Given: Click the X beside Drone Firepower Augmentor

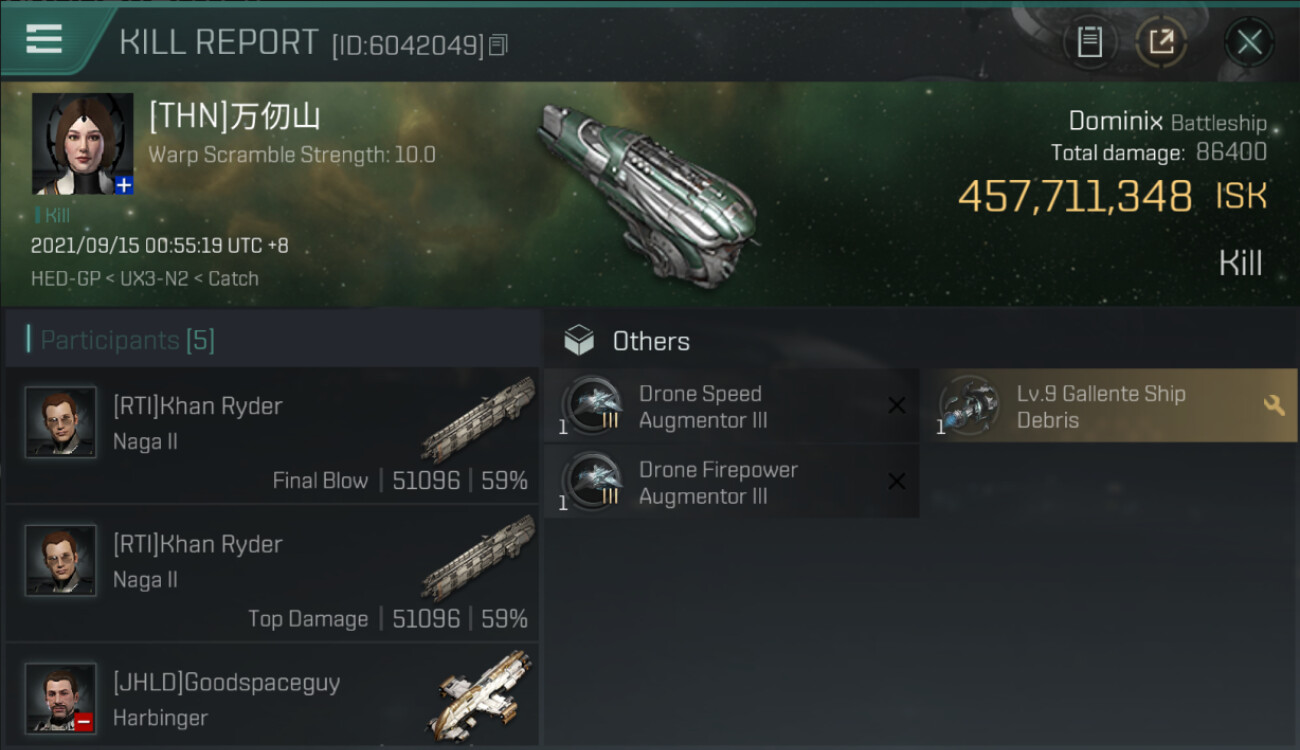Looking at the screenshot, I should click(x=897, y=481).
